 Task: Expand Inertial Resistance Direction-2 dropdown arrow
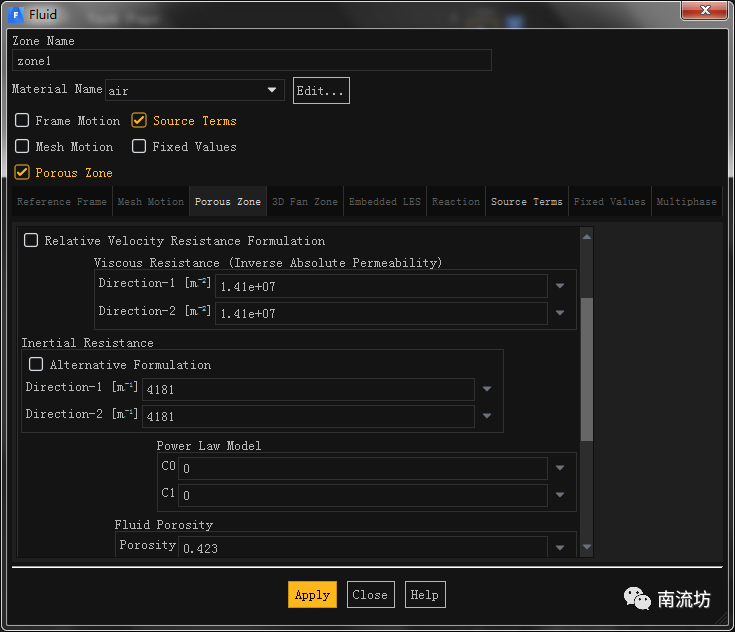pyautogui.click(x=487, y=415)
